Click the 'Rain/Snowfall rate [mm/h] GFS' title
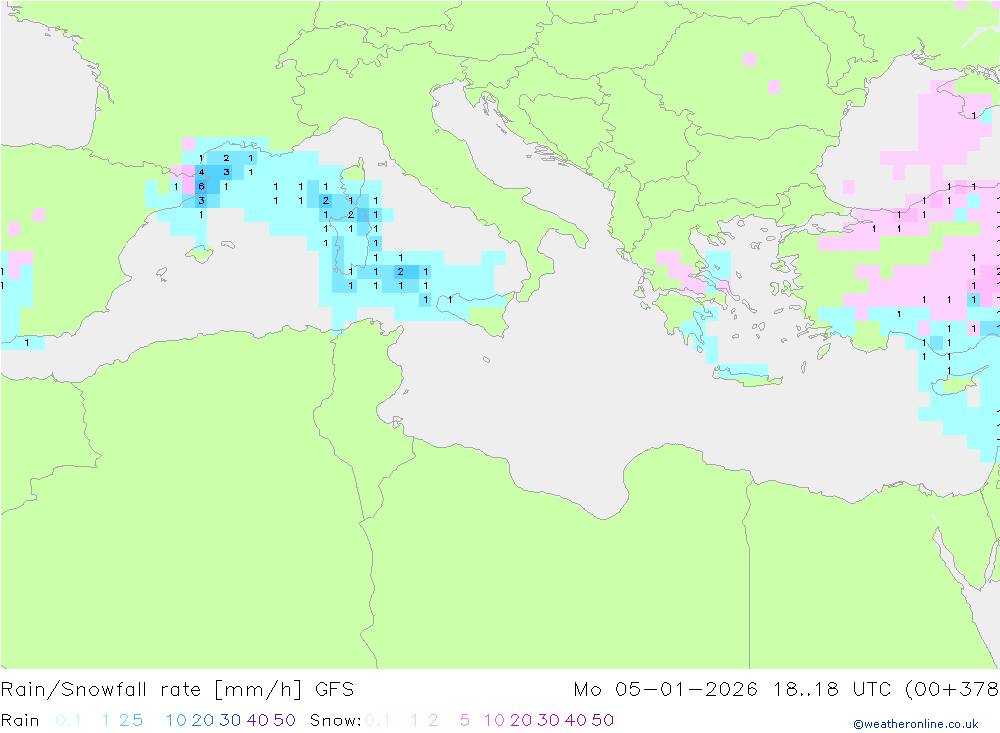 177,690
